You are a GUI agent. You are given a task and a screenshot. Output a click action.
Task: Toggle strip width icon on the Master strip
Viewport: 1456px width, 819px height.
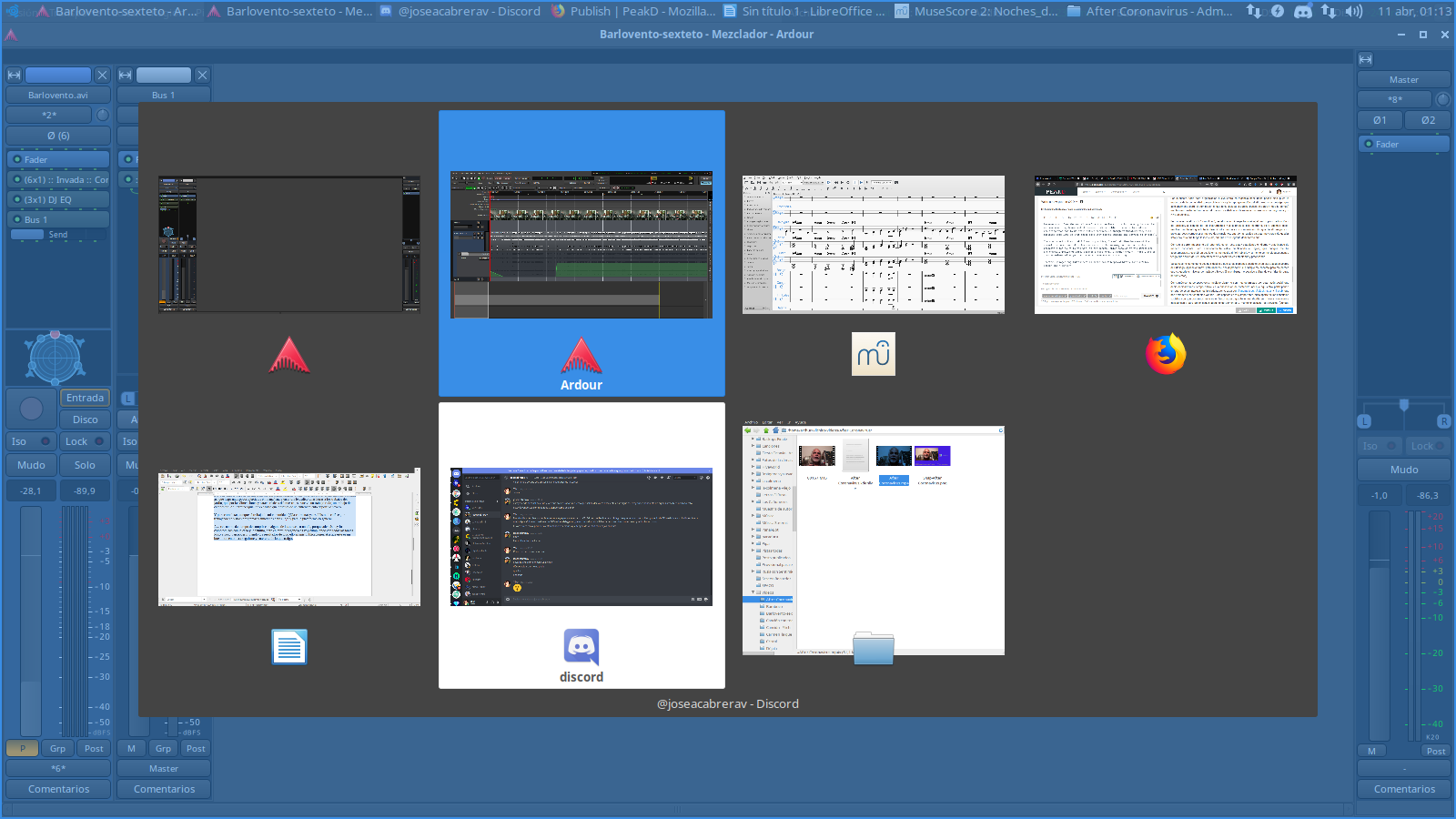pyautogui.click(x=1365, y=59)
